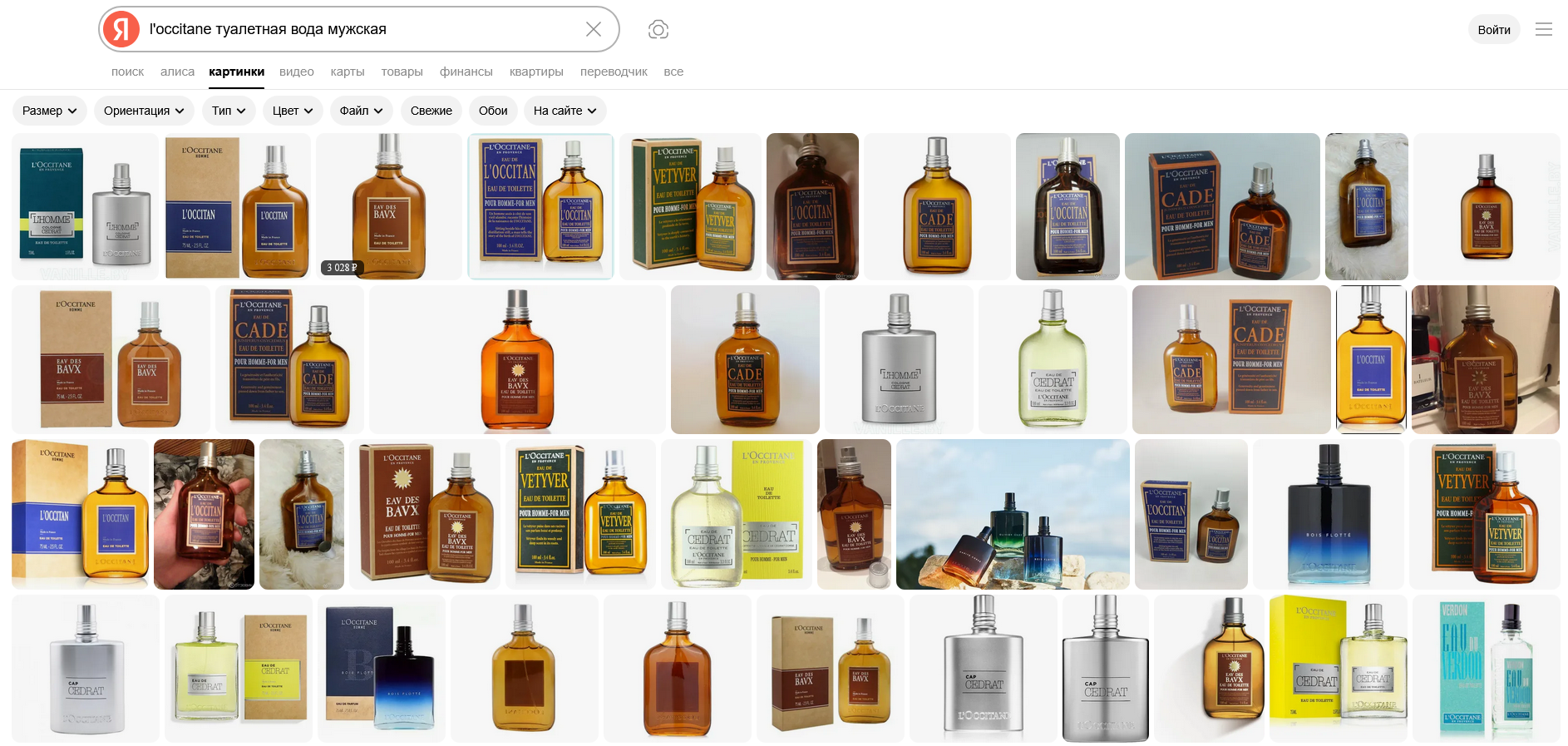
Task: Open the photo of hand holding a bottle
Action: click(x=204, y=514)
